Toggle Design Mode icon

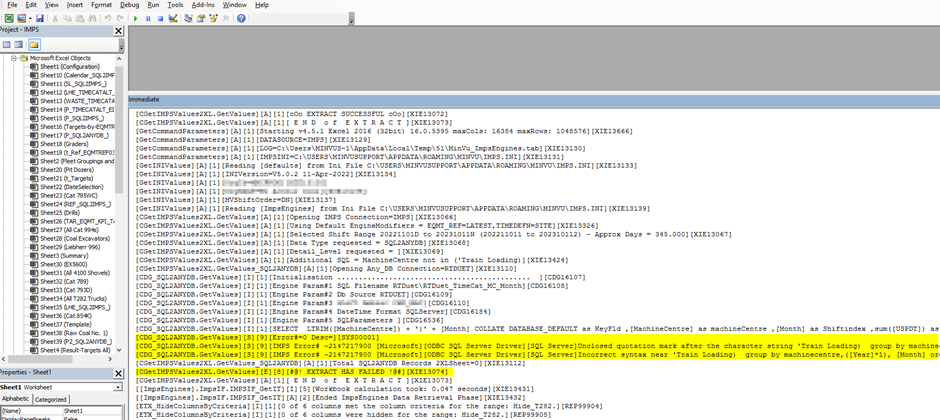click(173, 18)
